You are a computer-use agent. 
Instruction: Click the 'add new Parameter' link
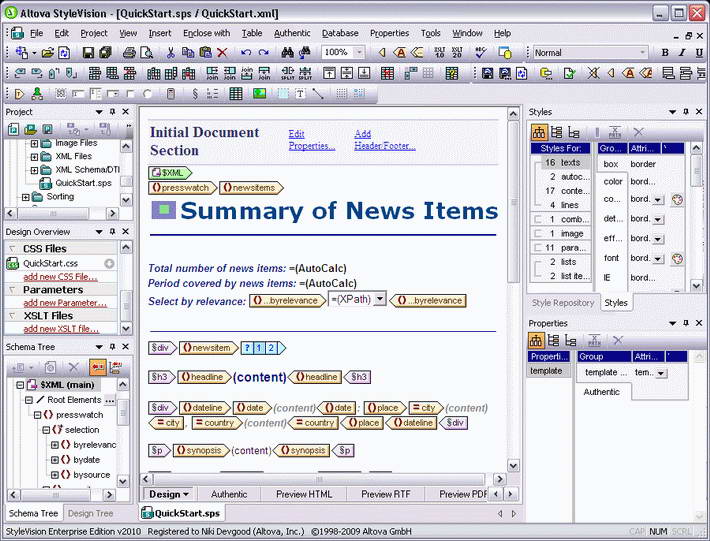pyautogui.click(x=65, y=303)
